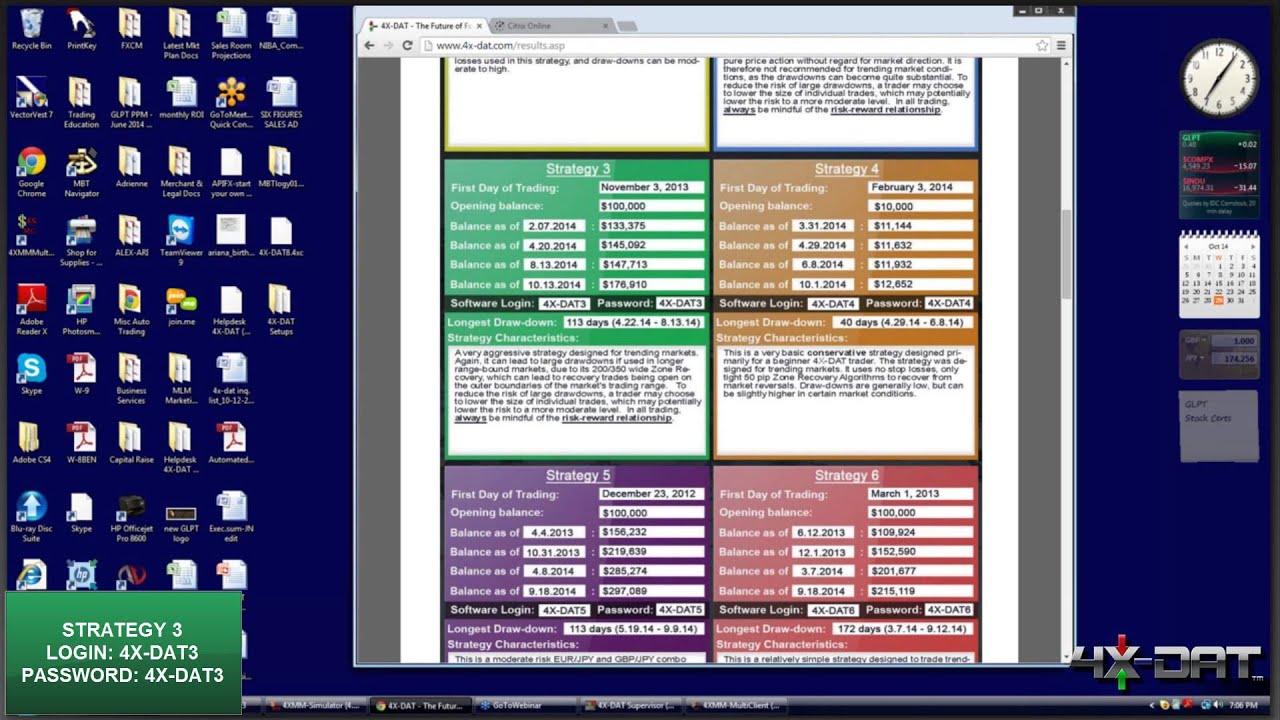This screenshot has width=1280, height=720.
Task: Open 4X-DAT8.4xc file icon
Action: tap(281, 236)
